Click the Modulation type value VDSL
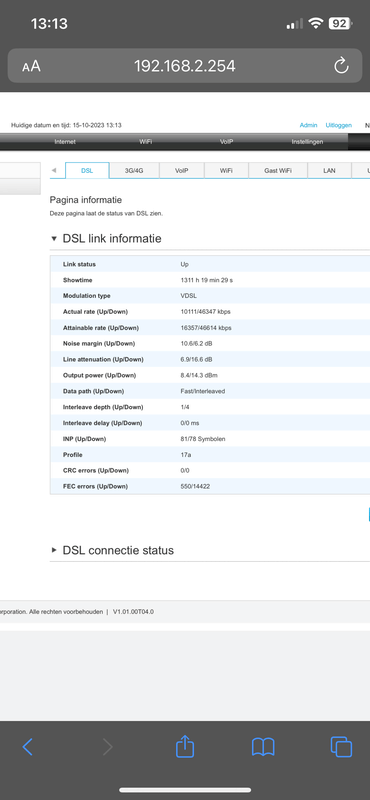Viewport: 370px width, 800px height. click(188, 296)
